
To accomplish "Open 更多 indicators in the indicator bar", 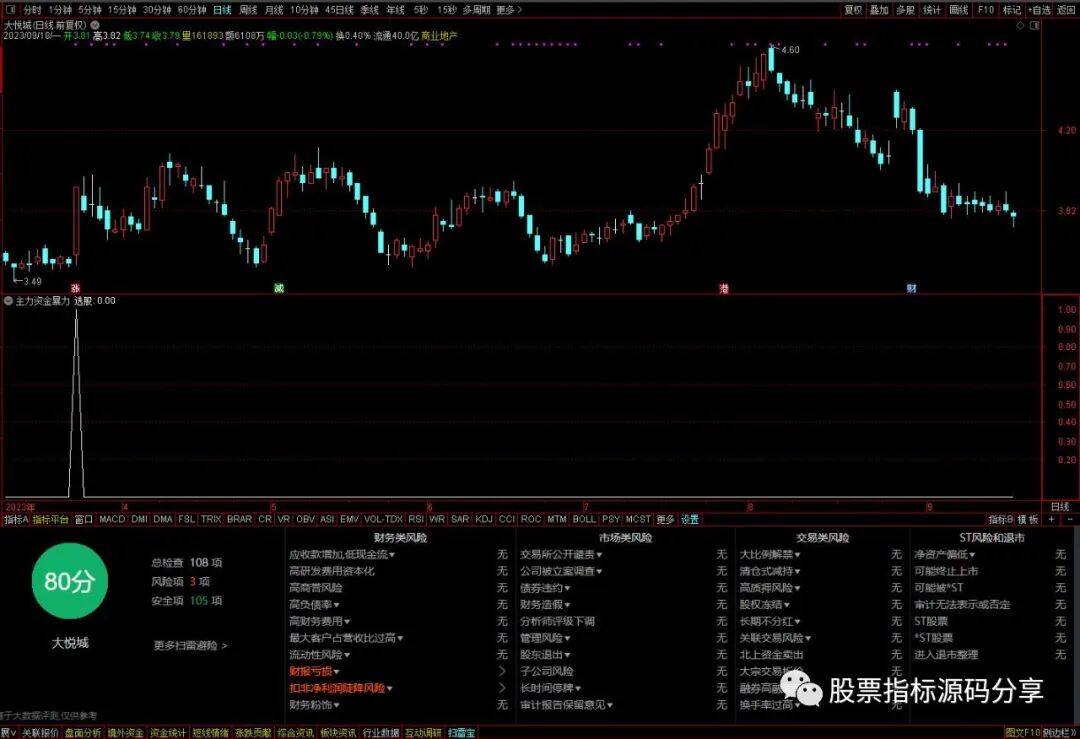I will (665, 519).
